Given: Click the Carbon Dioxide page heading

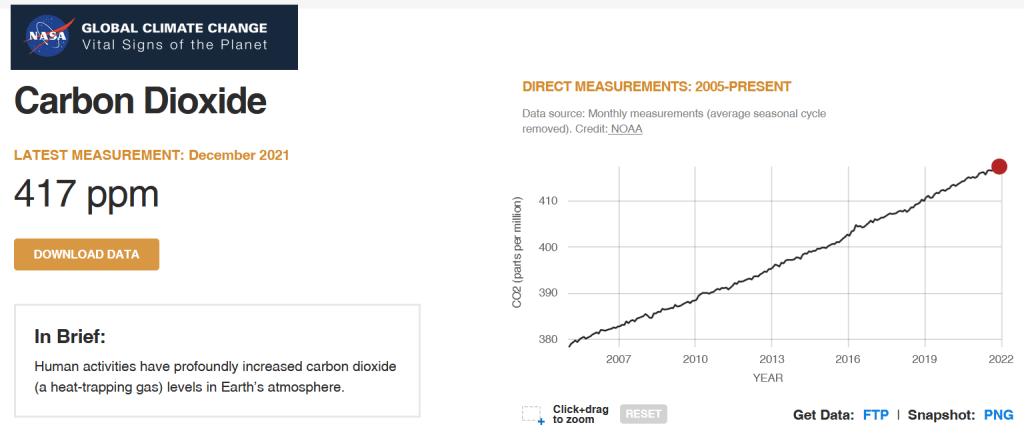Looking at the screenshot, I should (x=140, y=101).
